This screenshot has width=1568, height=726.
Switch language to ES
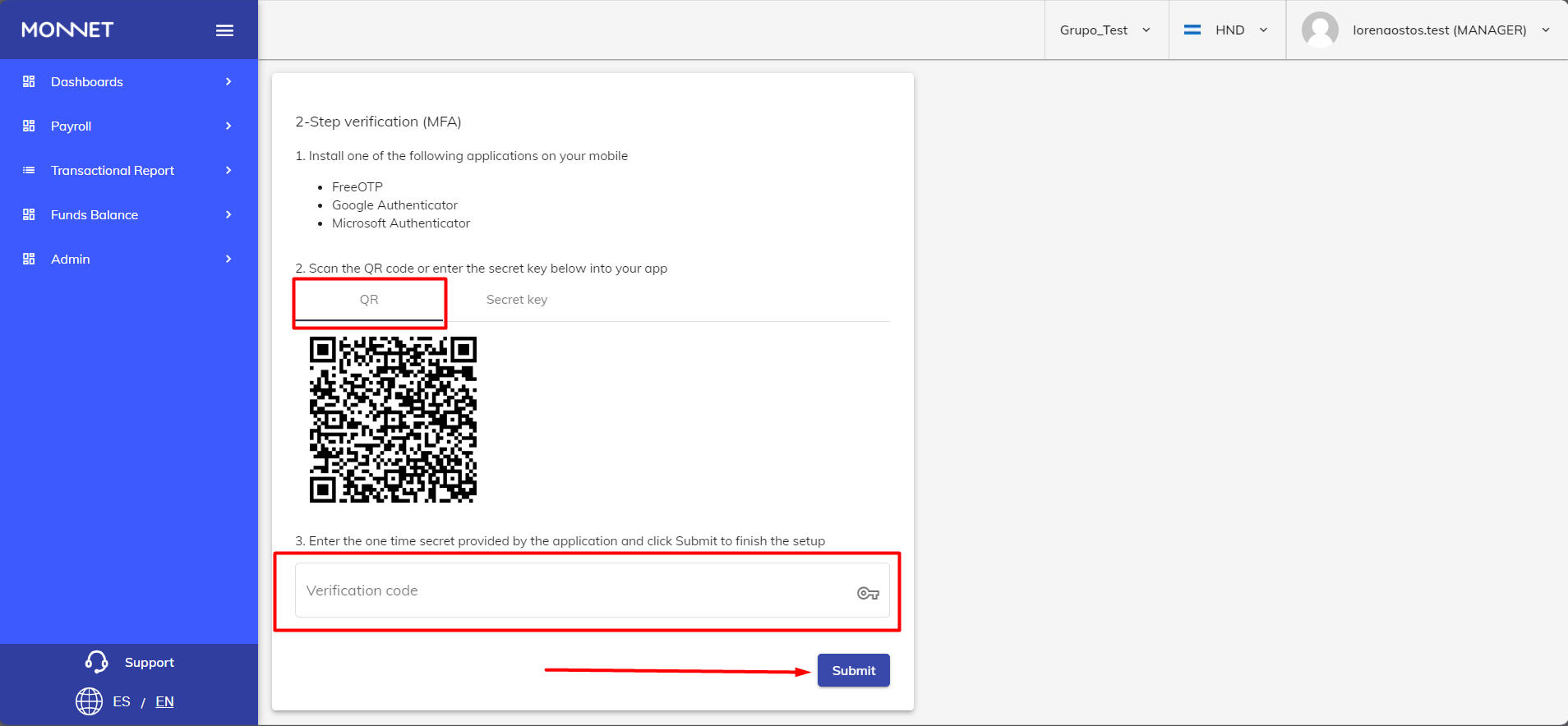point(122,701)
